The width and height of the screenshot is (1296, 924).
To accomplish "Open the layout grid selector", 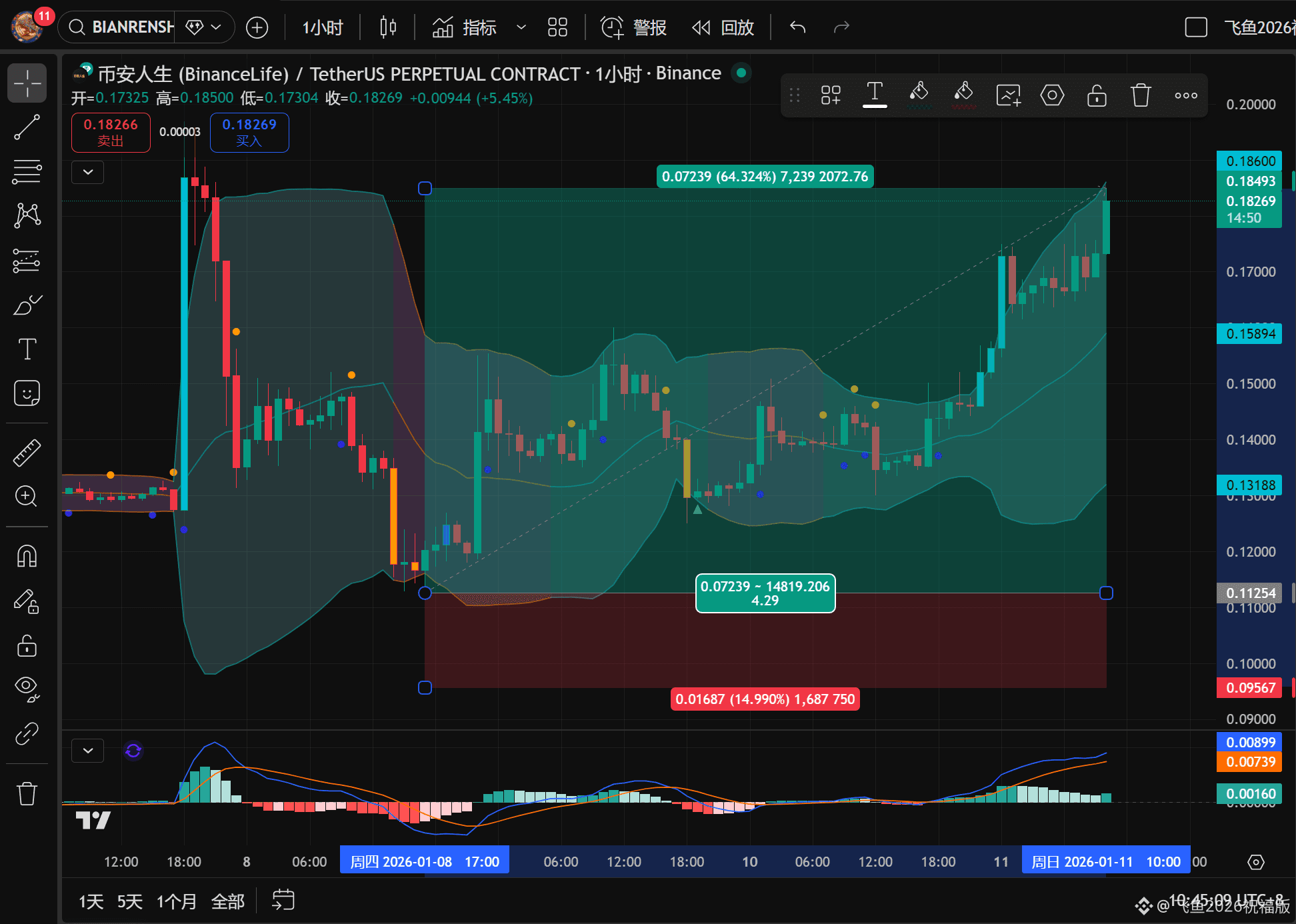I will (x=557, y=27).
